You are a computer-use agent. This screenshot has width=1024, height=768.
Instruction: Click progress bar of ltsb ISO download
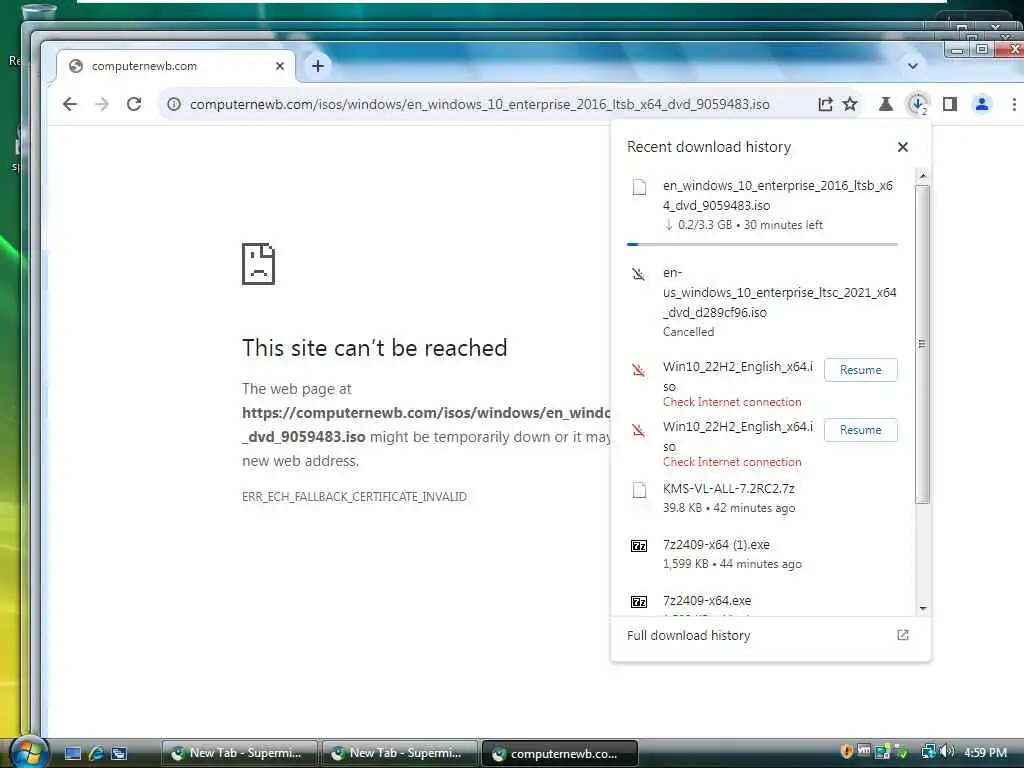point(762,244)
